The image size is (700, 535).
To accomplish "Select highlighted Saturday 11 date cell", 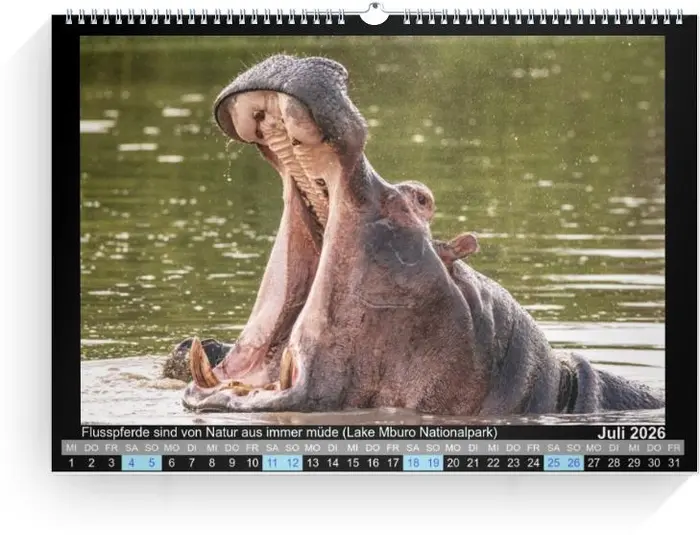I will coord(272,463).
